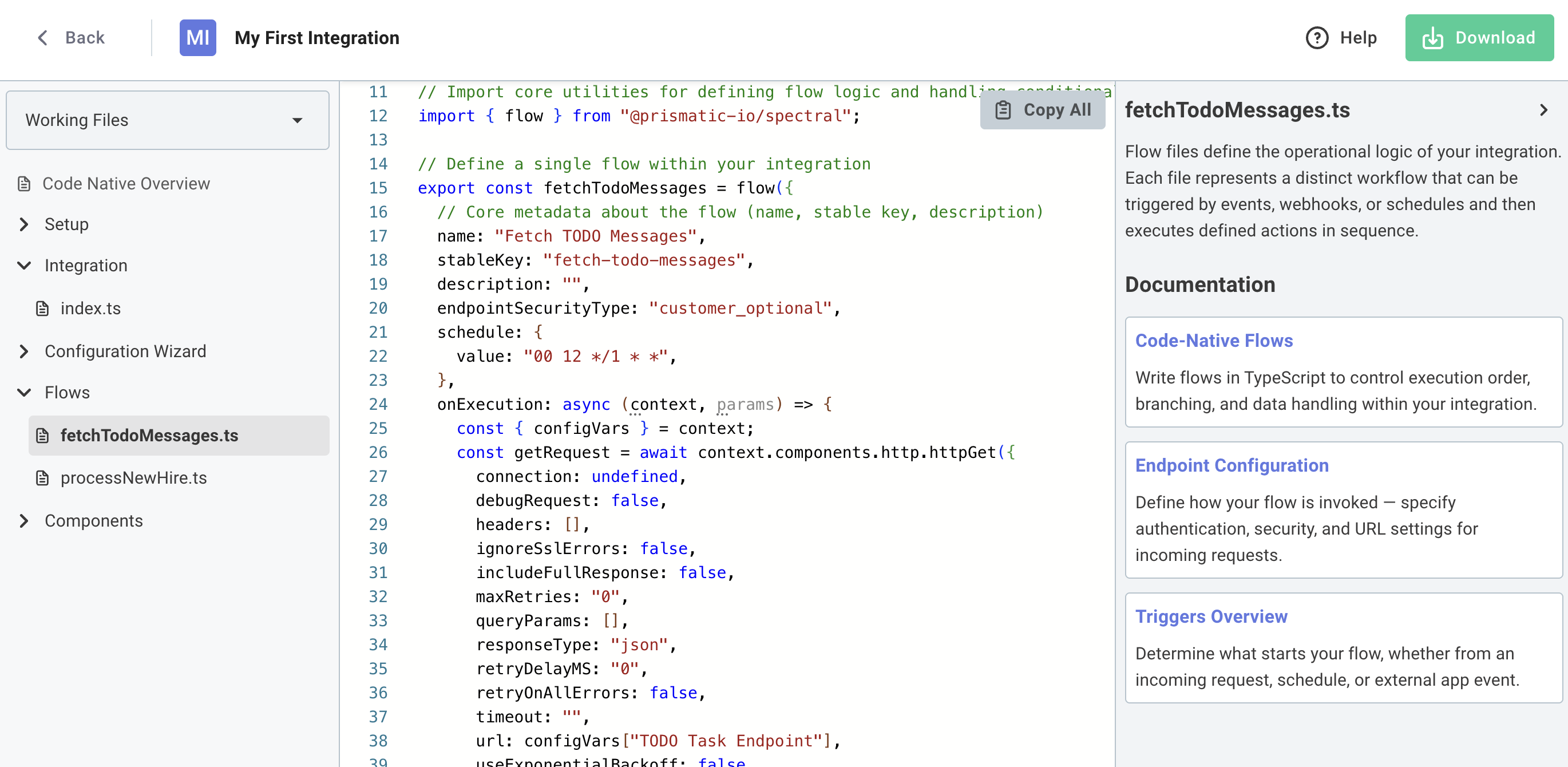Select index.ts under Integration
The height and width of the screenshot is (767, 1568).
point(90,308)
